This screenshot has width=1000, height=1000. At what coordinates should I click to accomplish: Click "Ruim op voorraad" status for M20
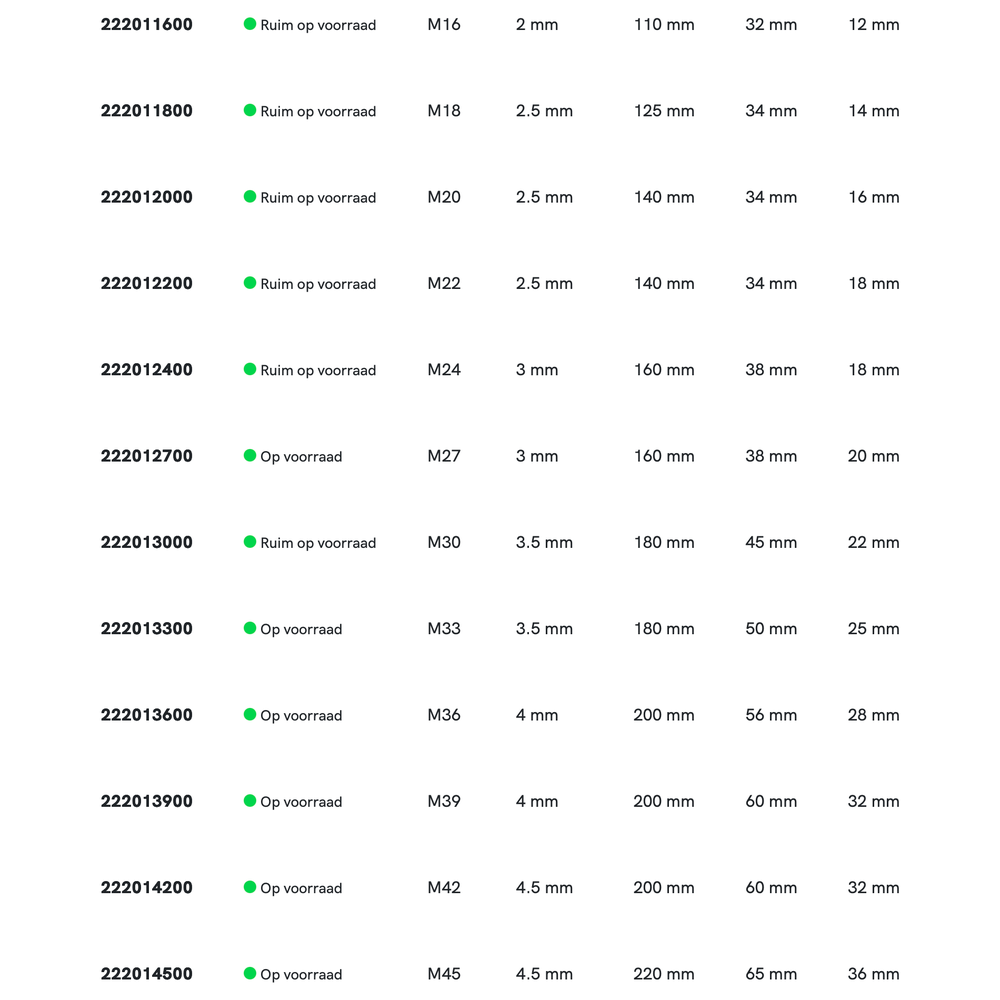click(318, 198)
